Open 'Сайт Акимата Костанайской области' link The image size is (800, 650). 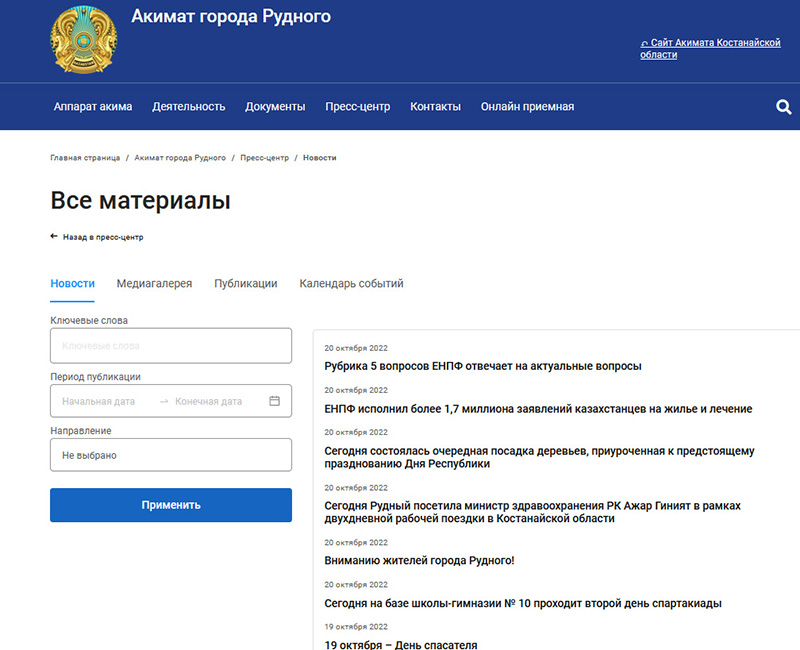click(710, 49)
